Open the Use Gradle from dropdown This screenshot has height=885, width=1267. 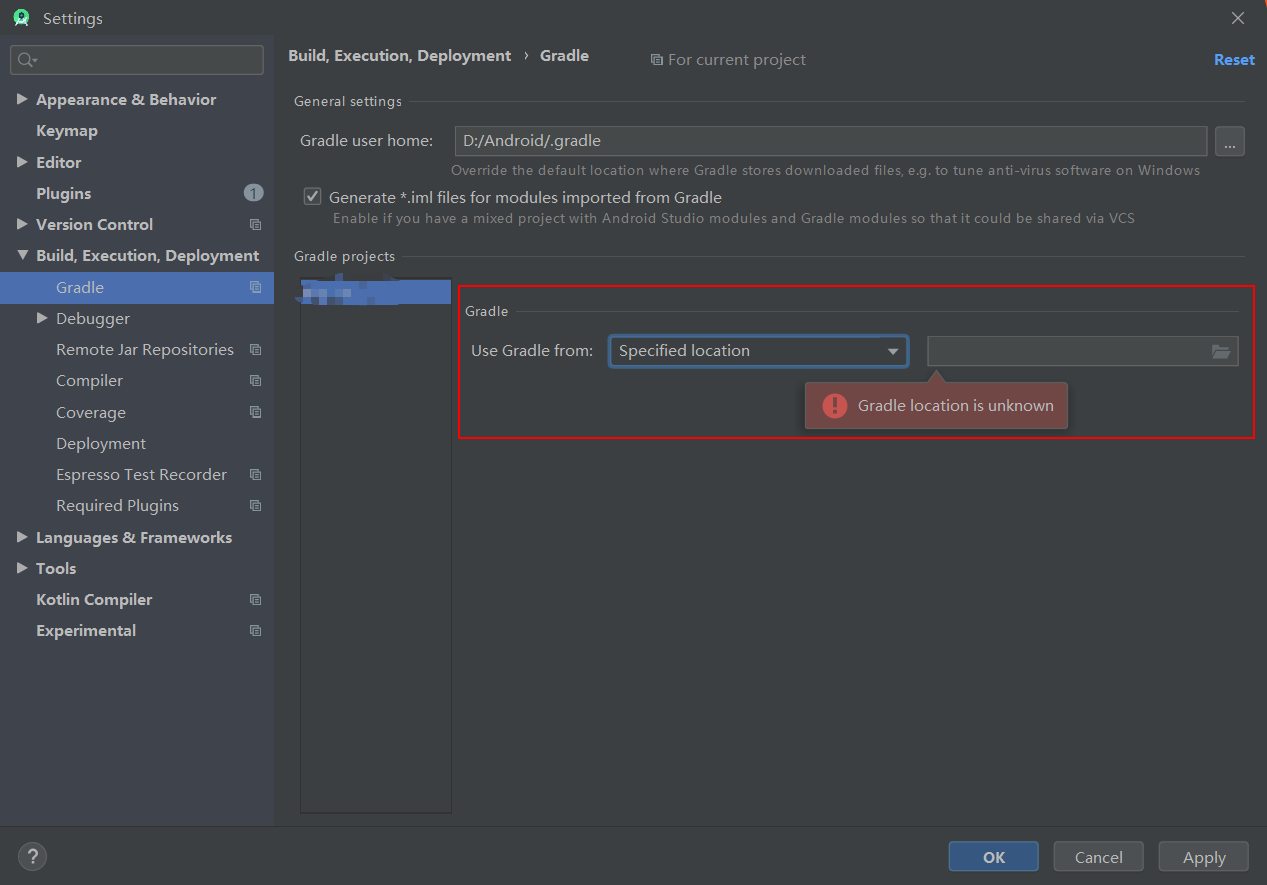point(758,351)
